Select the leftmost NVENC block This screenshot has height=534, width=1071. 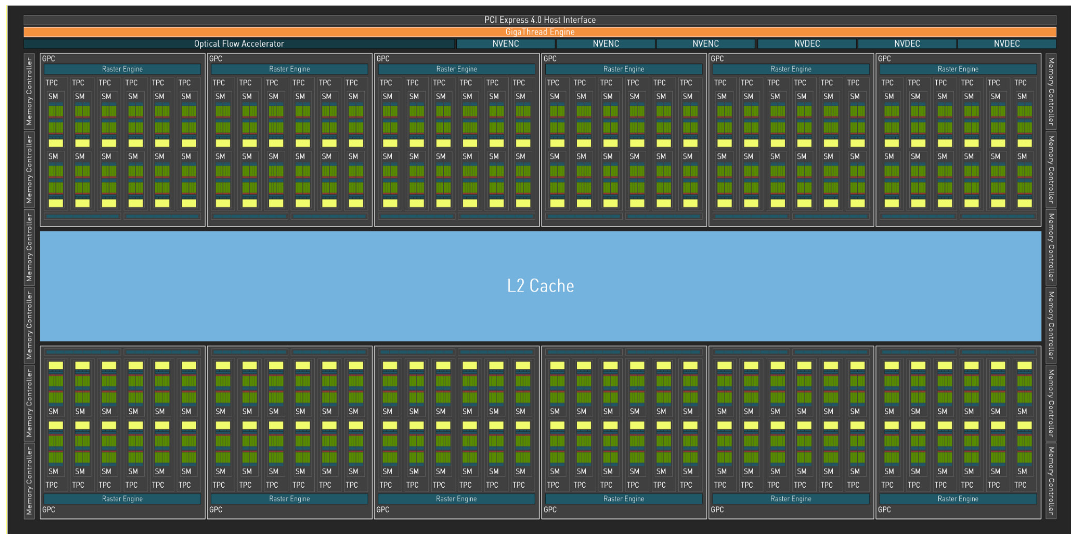tap(505, 44)
